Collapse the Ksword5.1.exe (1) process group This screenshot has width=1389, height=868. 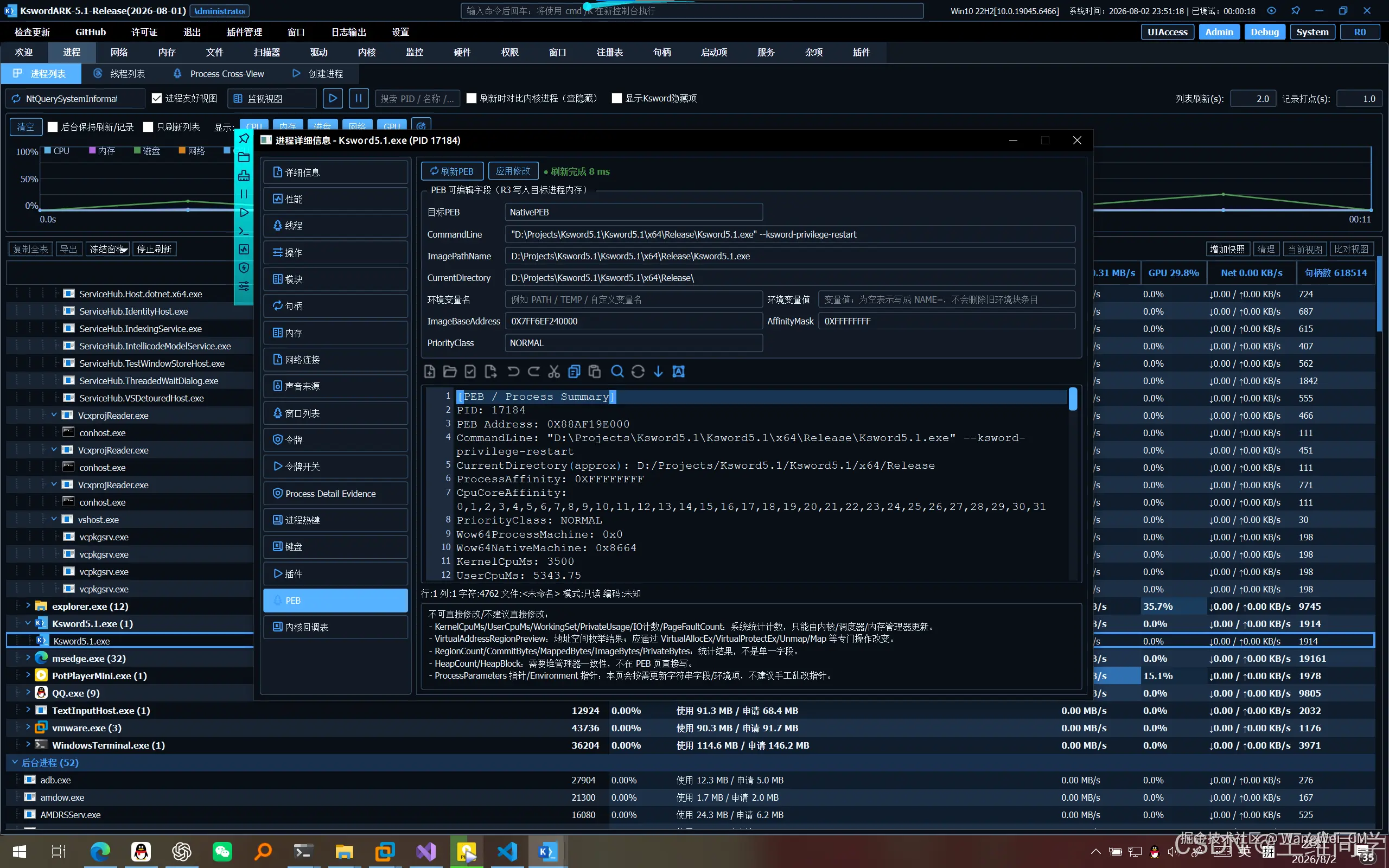click(28, 623)
